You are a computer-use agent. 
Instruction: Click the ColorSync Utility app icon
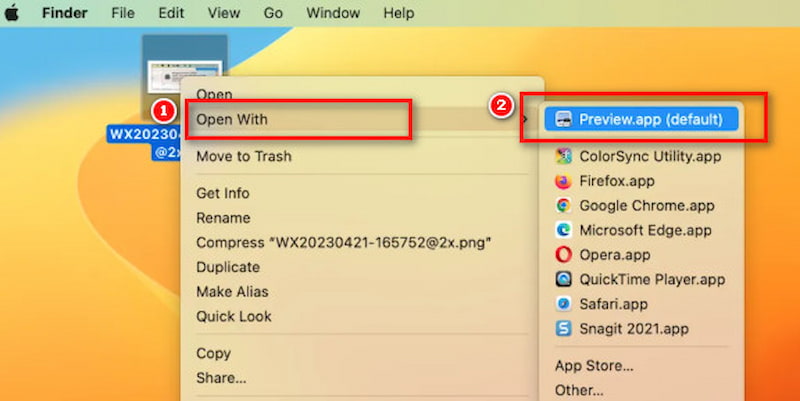(563, 156)
